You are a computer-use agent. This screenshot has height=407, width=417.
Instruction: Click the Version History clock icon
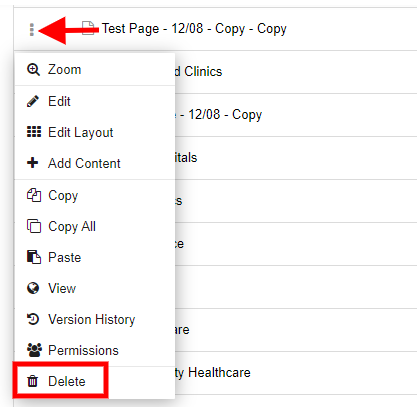[33, 319]
